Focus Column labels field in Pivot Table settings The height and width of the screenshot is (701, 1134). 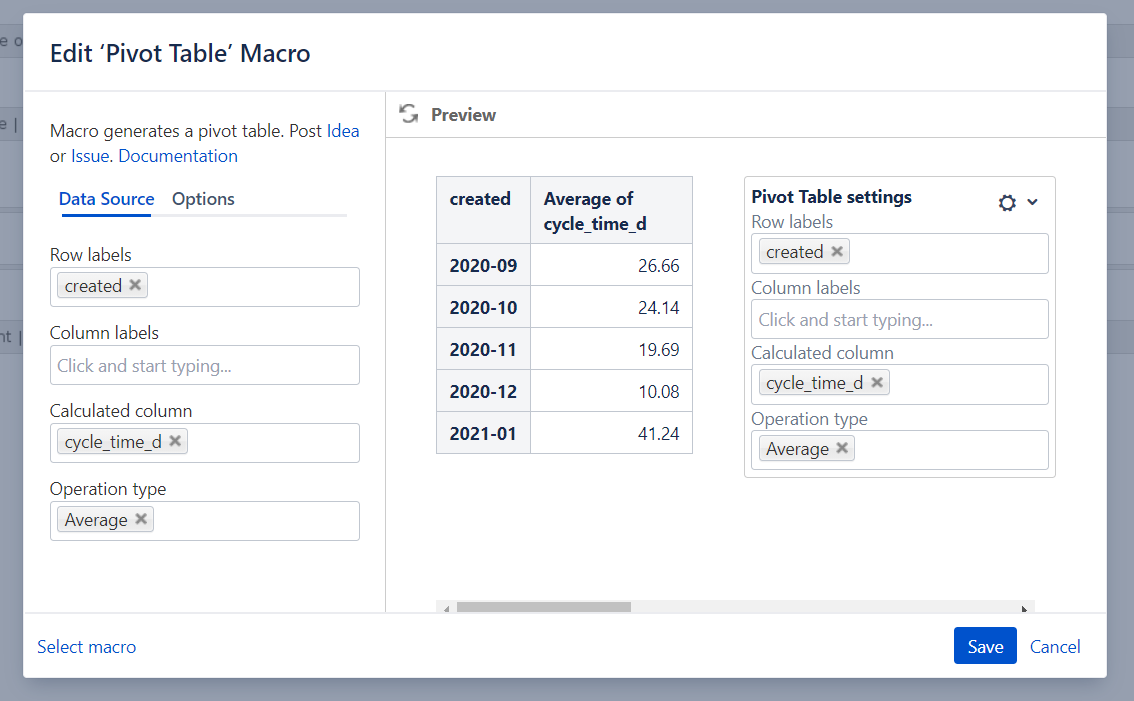click(x=900, y=319)
